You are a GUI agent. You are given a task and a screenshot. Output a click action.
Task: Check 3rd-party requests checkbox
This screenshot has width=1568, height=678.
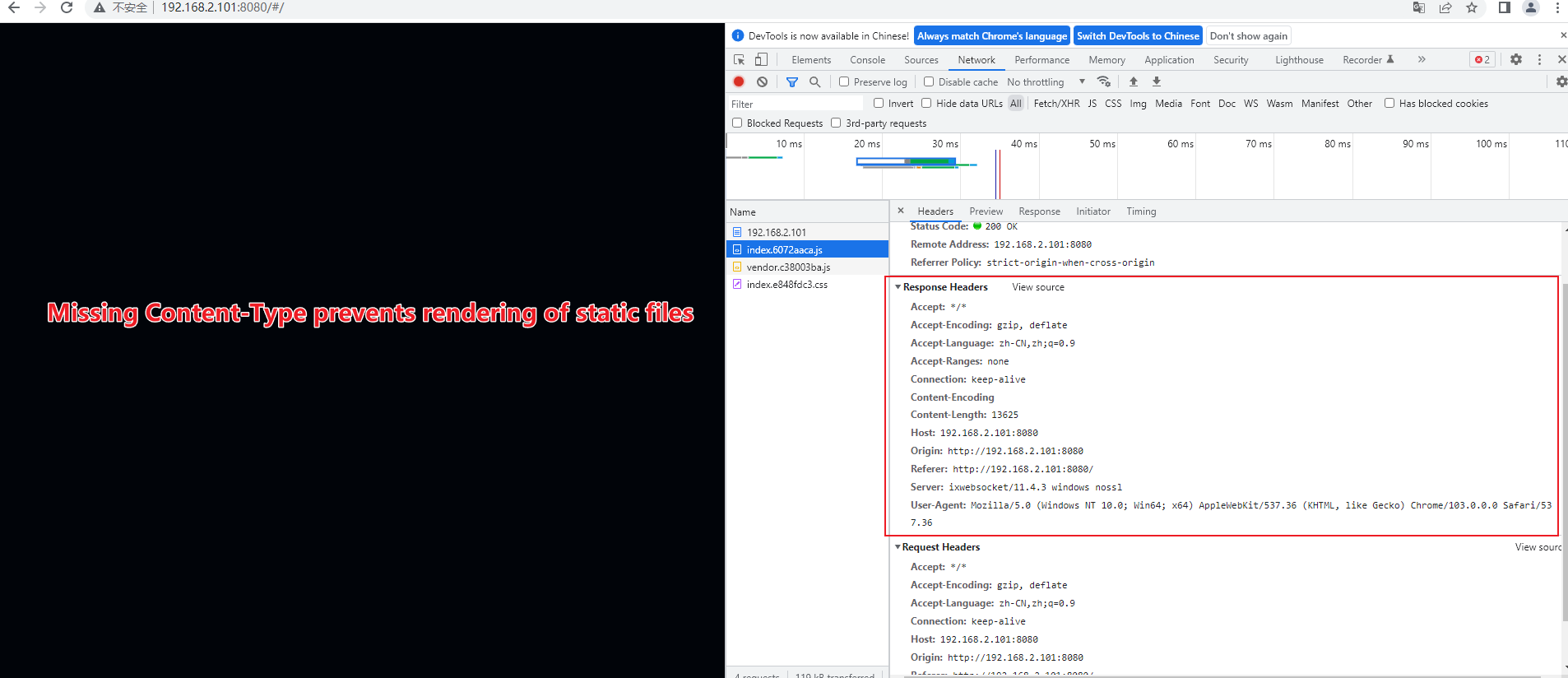[836, 123]
